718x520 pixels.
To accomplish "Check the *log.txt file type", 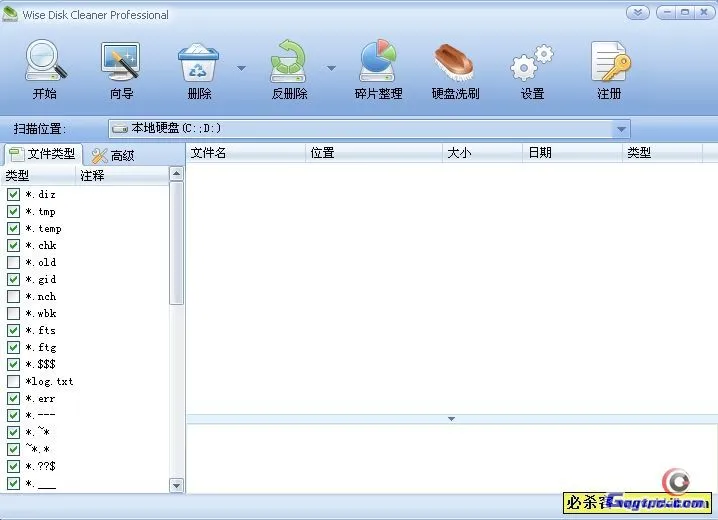I will point(14,382).
